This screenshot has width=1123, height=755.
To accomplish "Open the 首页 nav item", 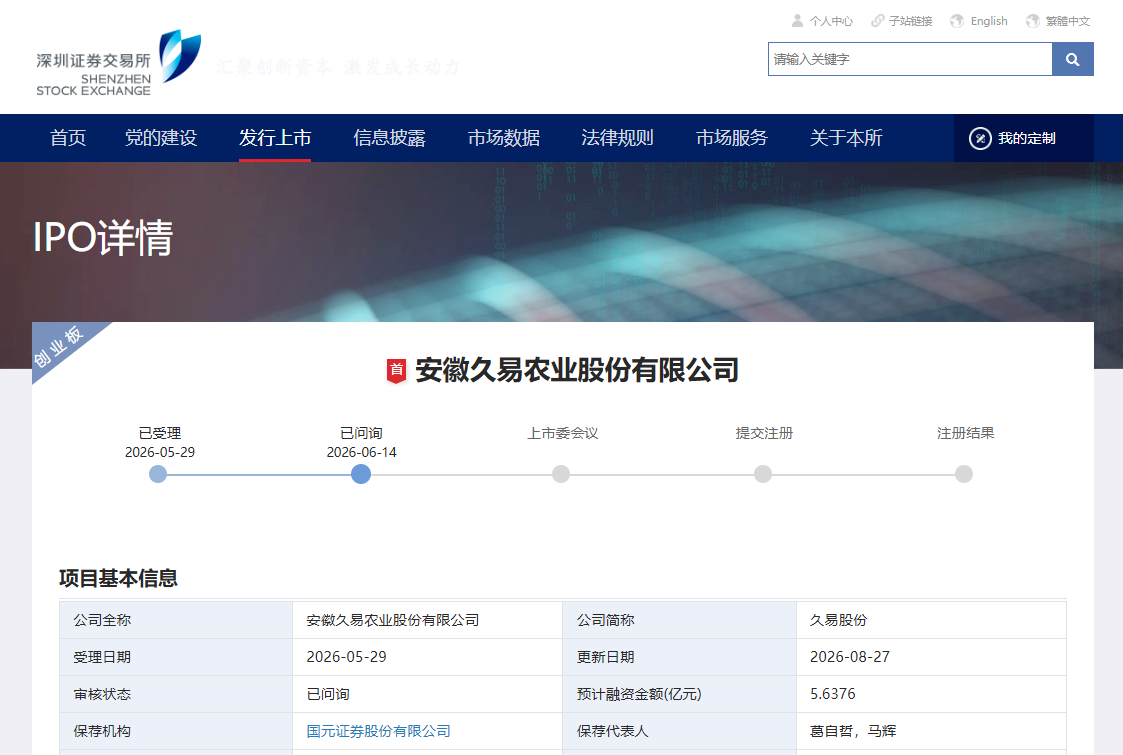I will coord(68,138).
